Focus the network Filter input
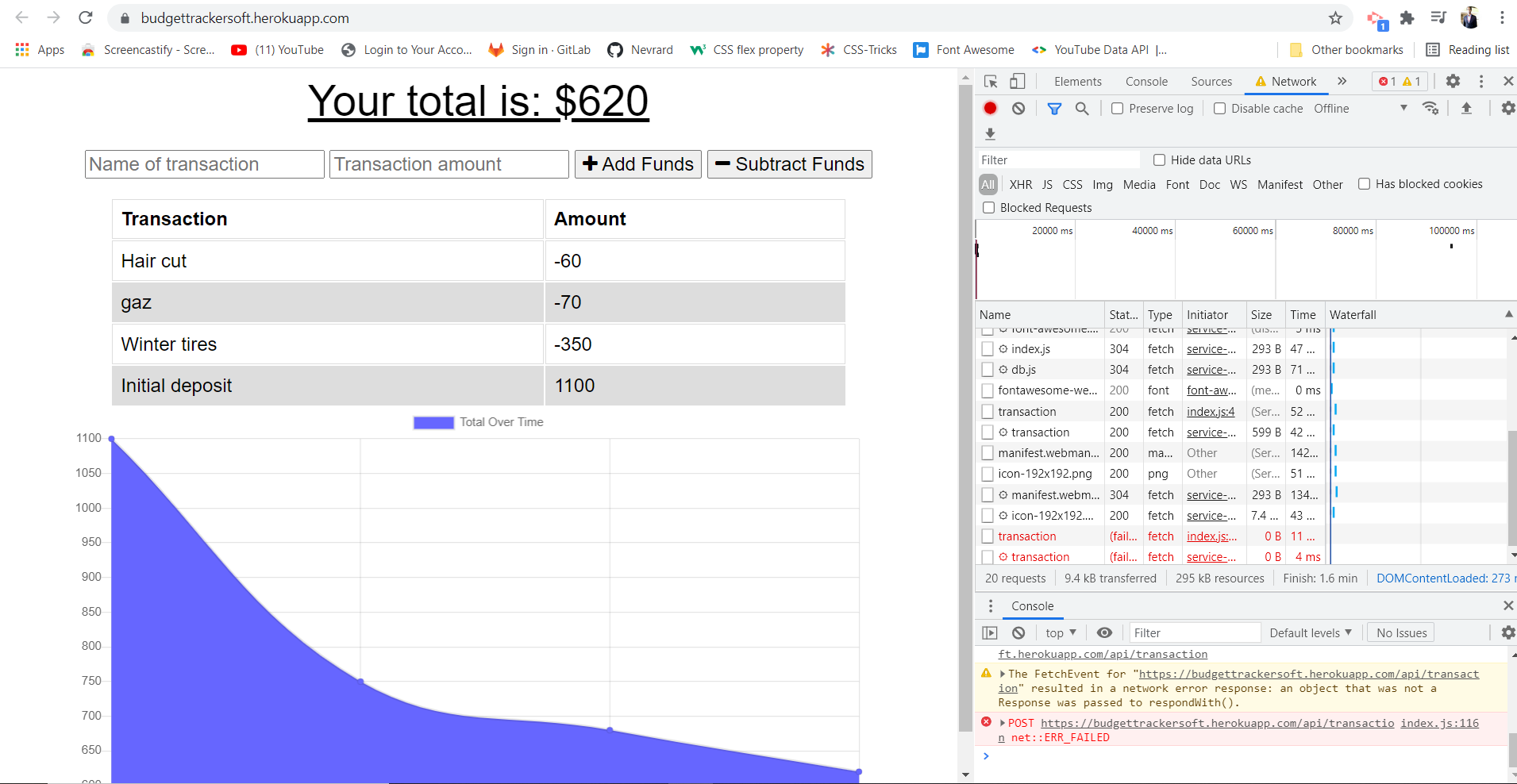The height and width of the screenshot is (784, 1517). coord(1059,160)
